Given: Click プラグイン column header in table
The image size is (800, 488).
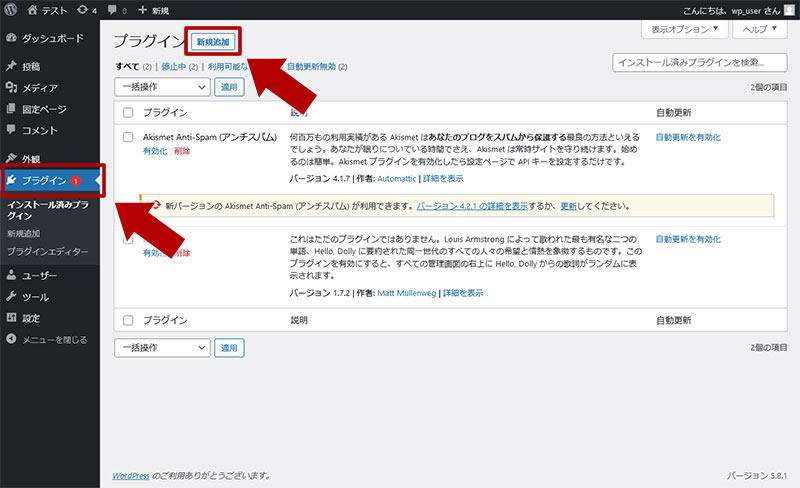Looking at the screenshot, I should click(165, 113).
